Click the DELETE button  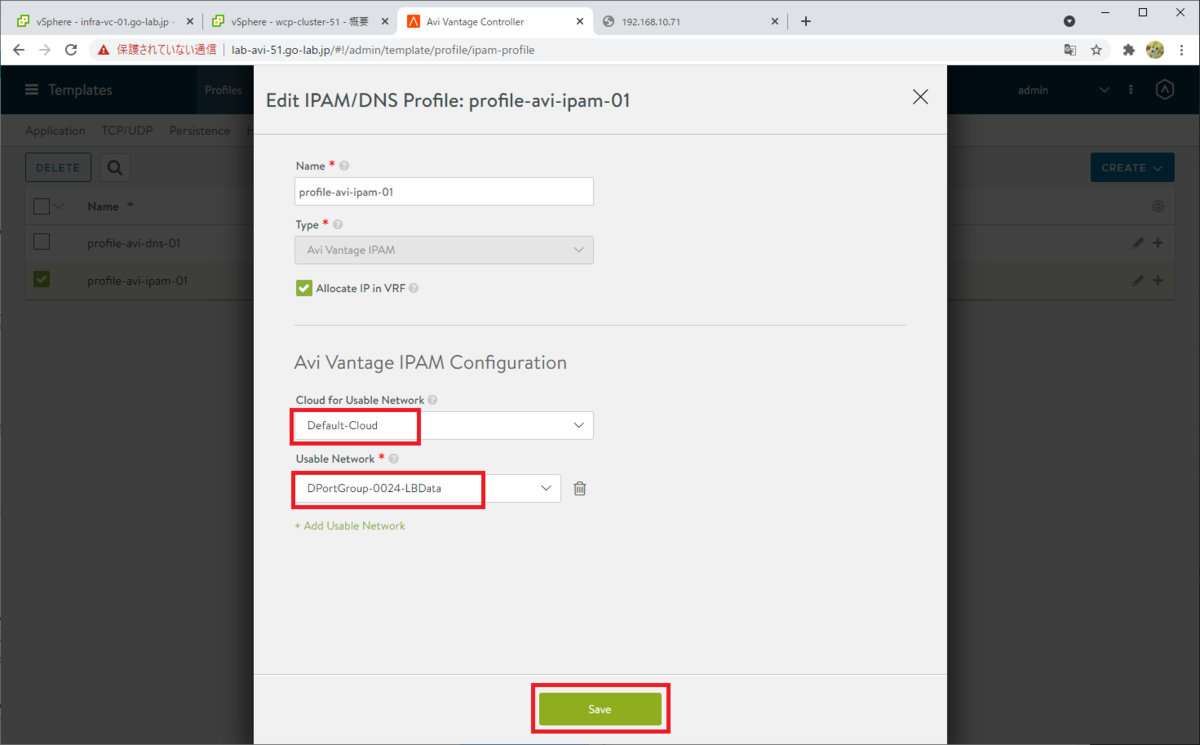[x=58, y=168]
